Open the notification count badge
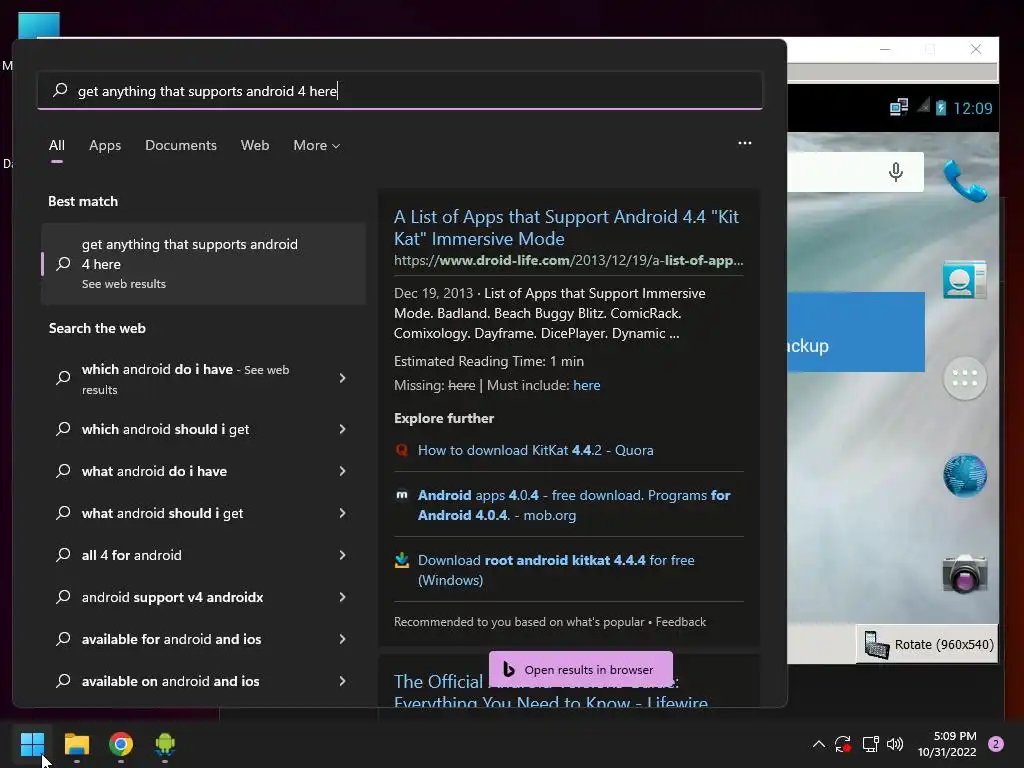This screenshot has width=1024, height=768. click(x=995, y=744)
